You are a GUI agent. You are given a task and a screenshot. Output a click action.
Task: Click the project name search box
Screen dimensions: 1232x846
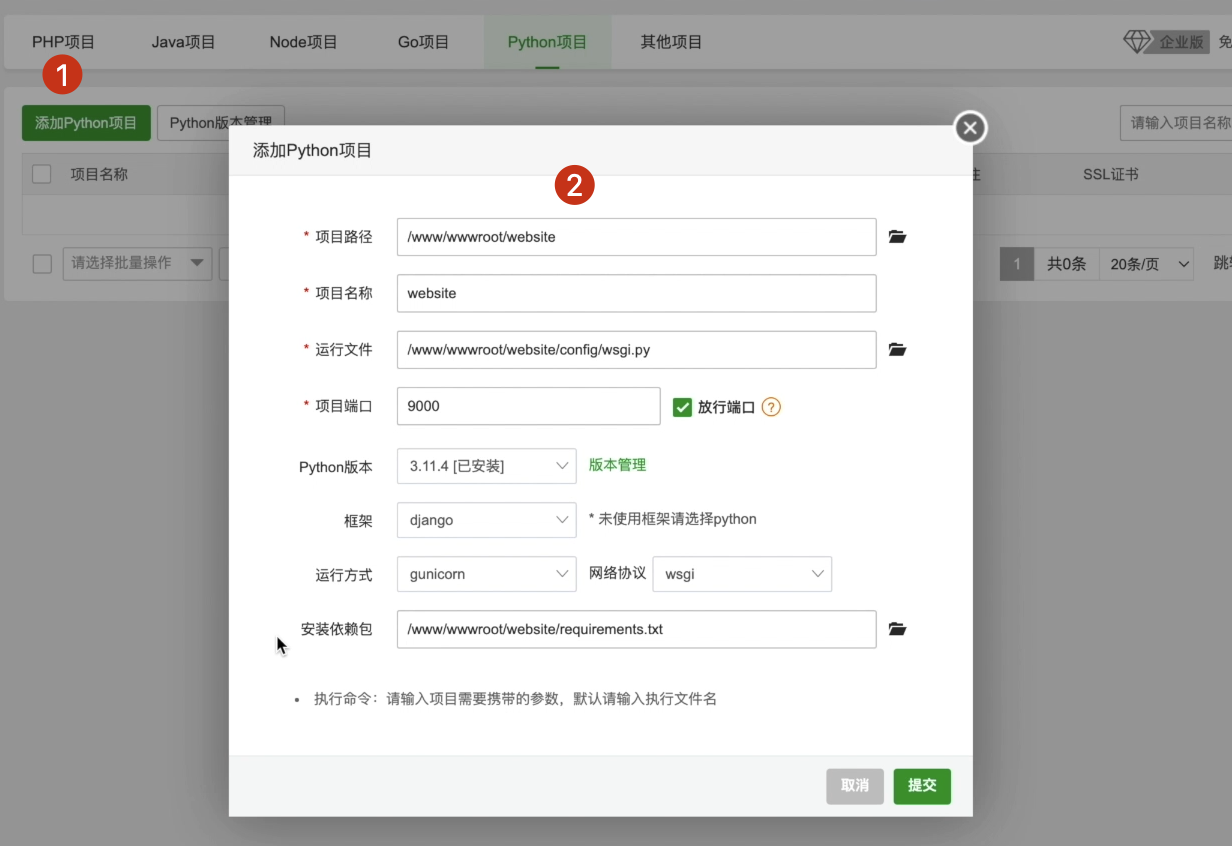pos(1176,123)
